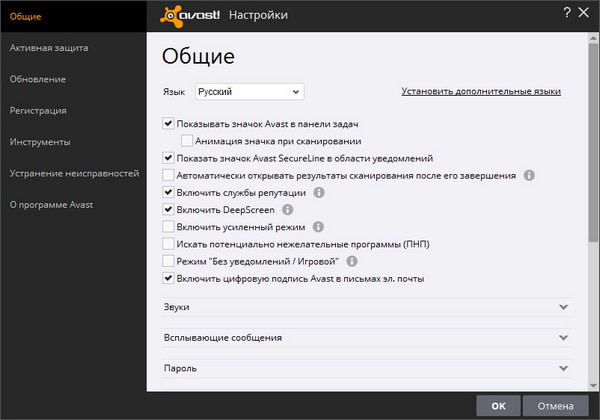Viewport: 600px width, 420px height.
Task: Open Инструменты section
Action: (40, 142)
